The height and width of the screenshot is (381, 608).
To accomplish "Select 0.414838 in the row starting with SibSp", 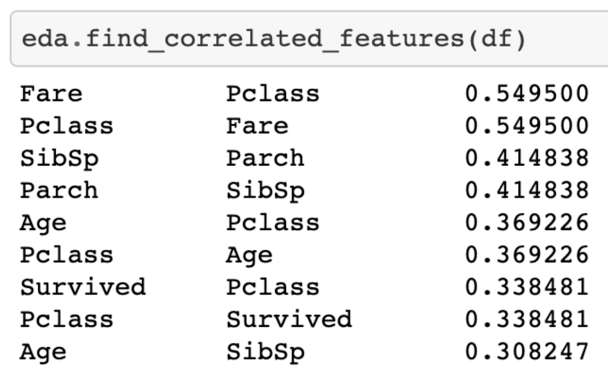I will point(527,158).
